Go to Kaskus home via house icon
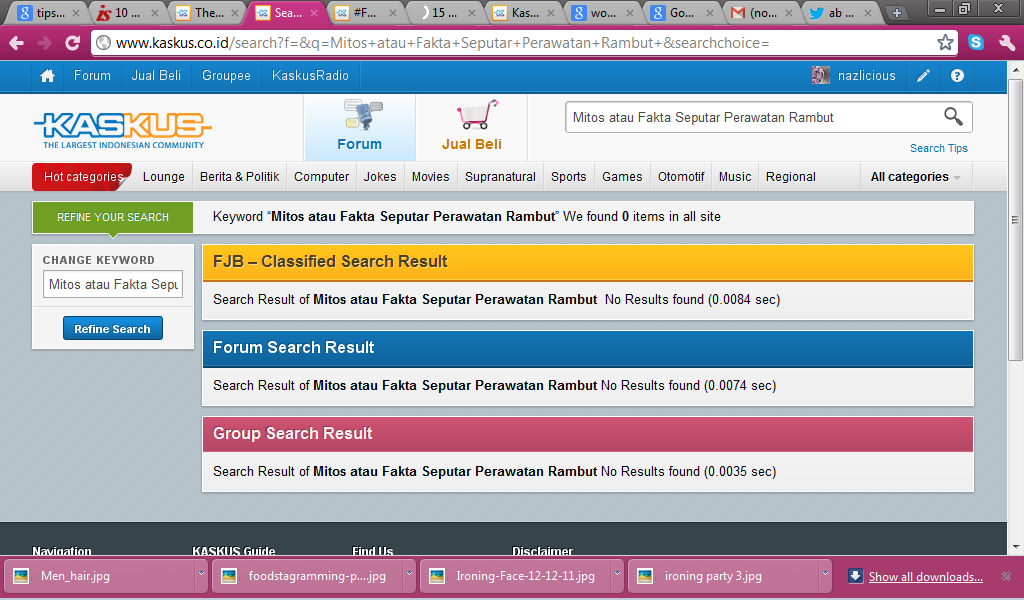Viewport: 1024px width, 600px height. (x=47, y=76)
